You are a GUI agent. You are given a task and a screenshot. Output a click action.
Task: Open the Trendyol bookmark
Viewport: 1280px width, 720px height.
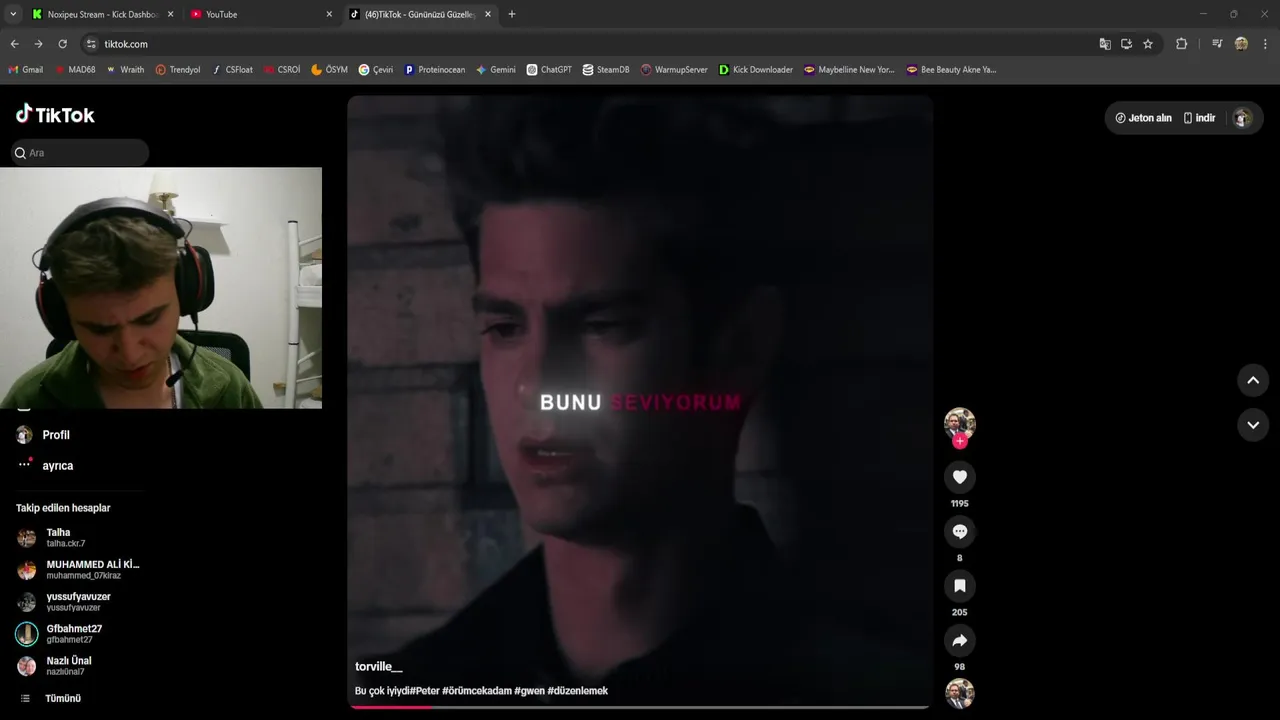[x=178, y=70]
